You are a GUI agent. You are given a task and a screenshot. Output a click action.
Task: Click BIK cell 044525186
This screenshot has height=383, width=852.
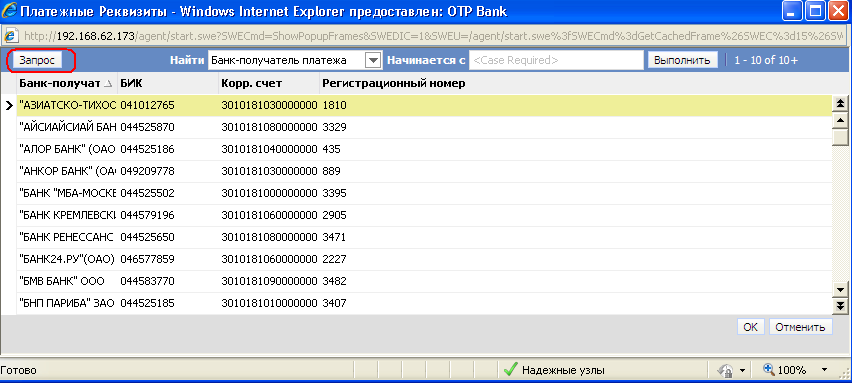pos(147,149)
